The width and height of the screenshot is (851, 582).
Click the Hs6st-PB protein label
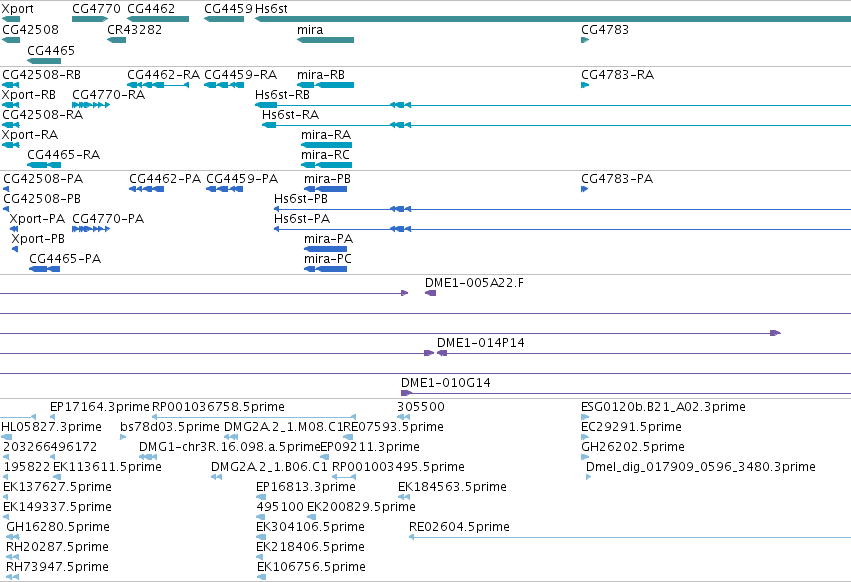point(301,199)
